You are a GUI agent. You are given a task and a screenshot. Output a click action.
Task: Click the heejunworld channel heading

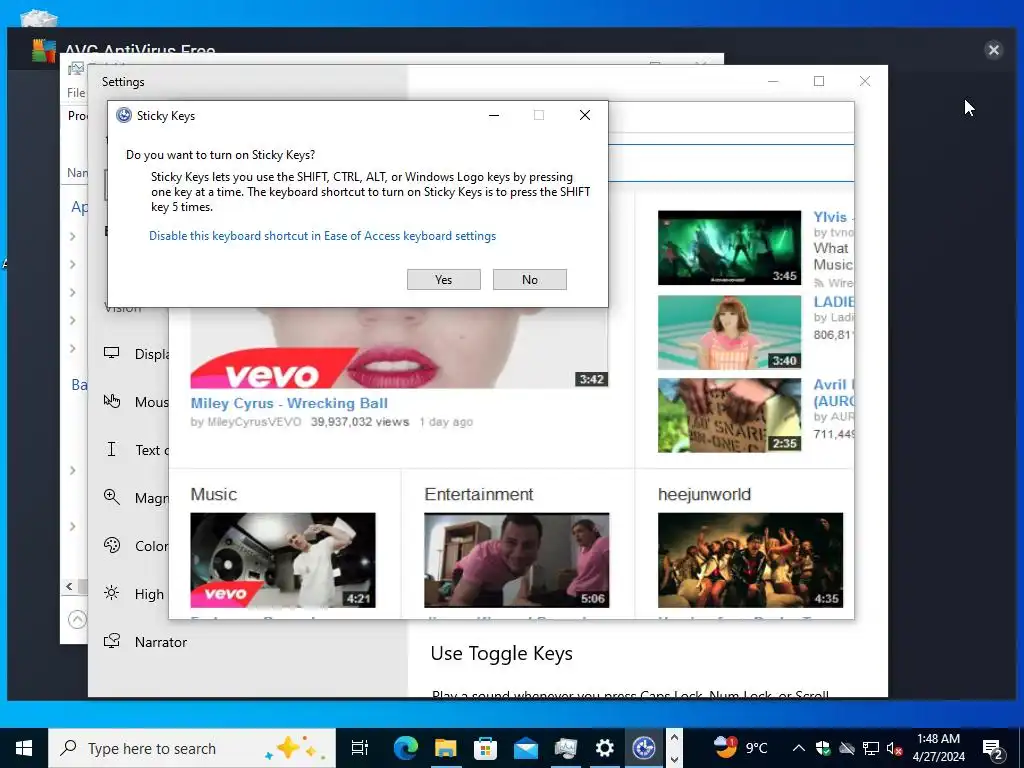click(x=704, y=494)
